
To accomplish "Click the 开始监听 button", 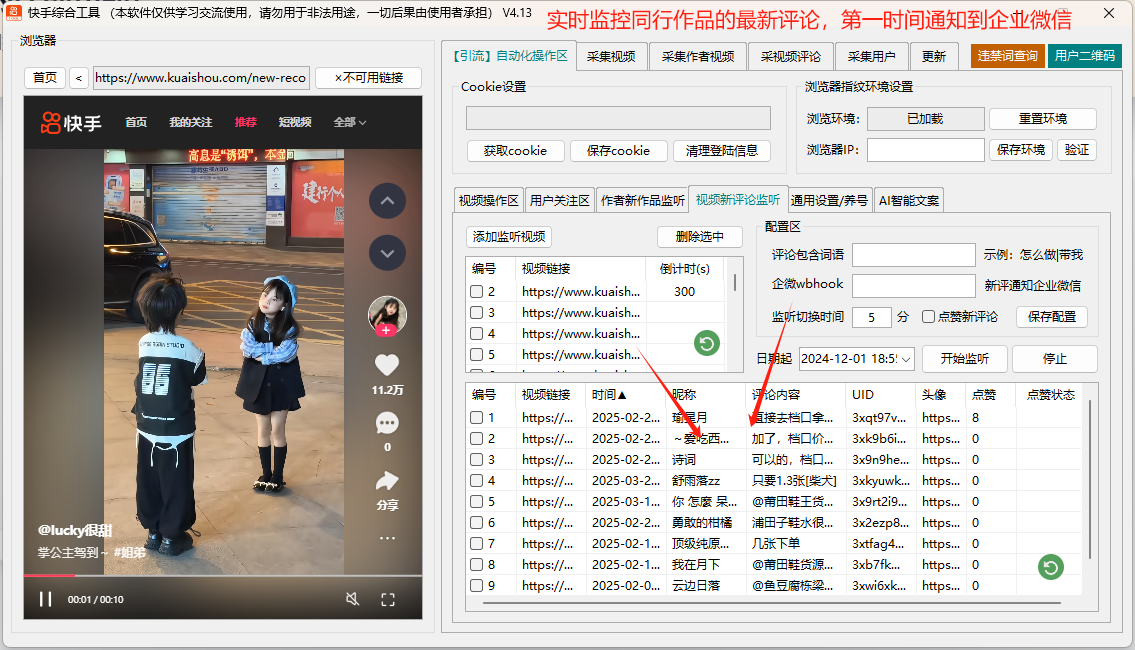I will (963, 359).
